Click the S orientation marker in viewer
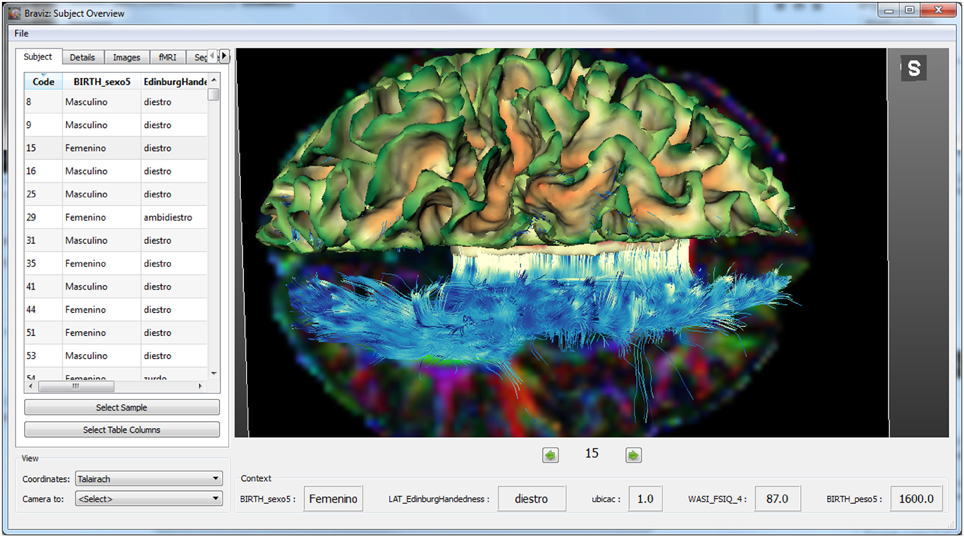This screenshot has height=537, width=964. (x=914, y=68)
